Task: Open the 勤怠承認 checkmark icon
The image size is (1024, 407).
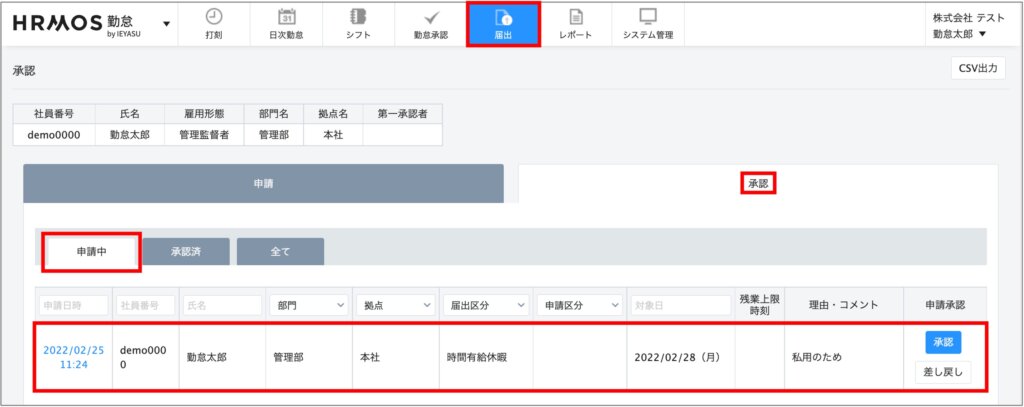Action: tap(431, 17)
